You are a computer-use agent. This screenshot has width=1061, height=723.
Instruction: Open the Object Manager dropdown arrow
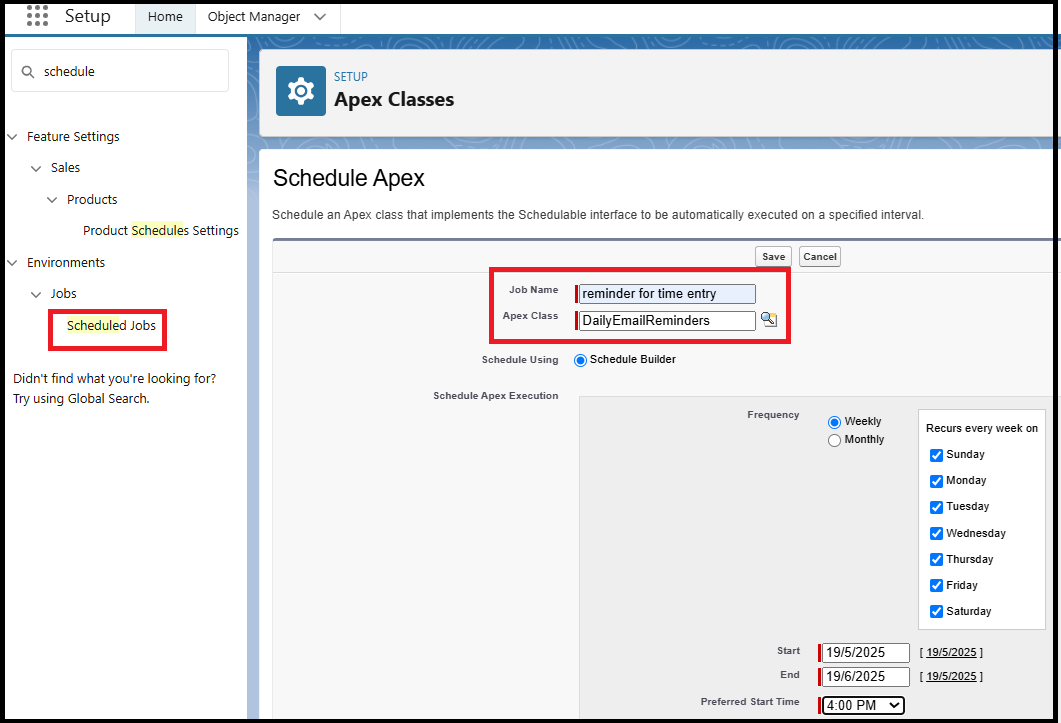[x=320, y=17]
